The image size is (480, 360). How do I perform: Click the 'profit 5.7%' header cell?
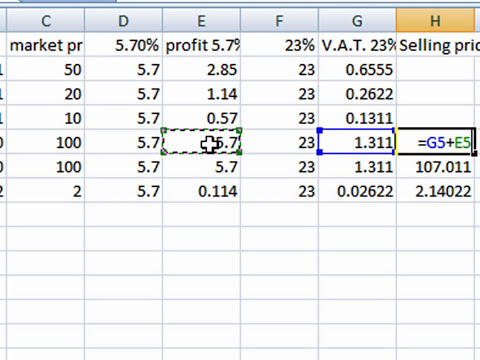(201, 45)
